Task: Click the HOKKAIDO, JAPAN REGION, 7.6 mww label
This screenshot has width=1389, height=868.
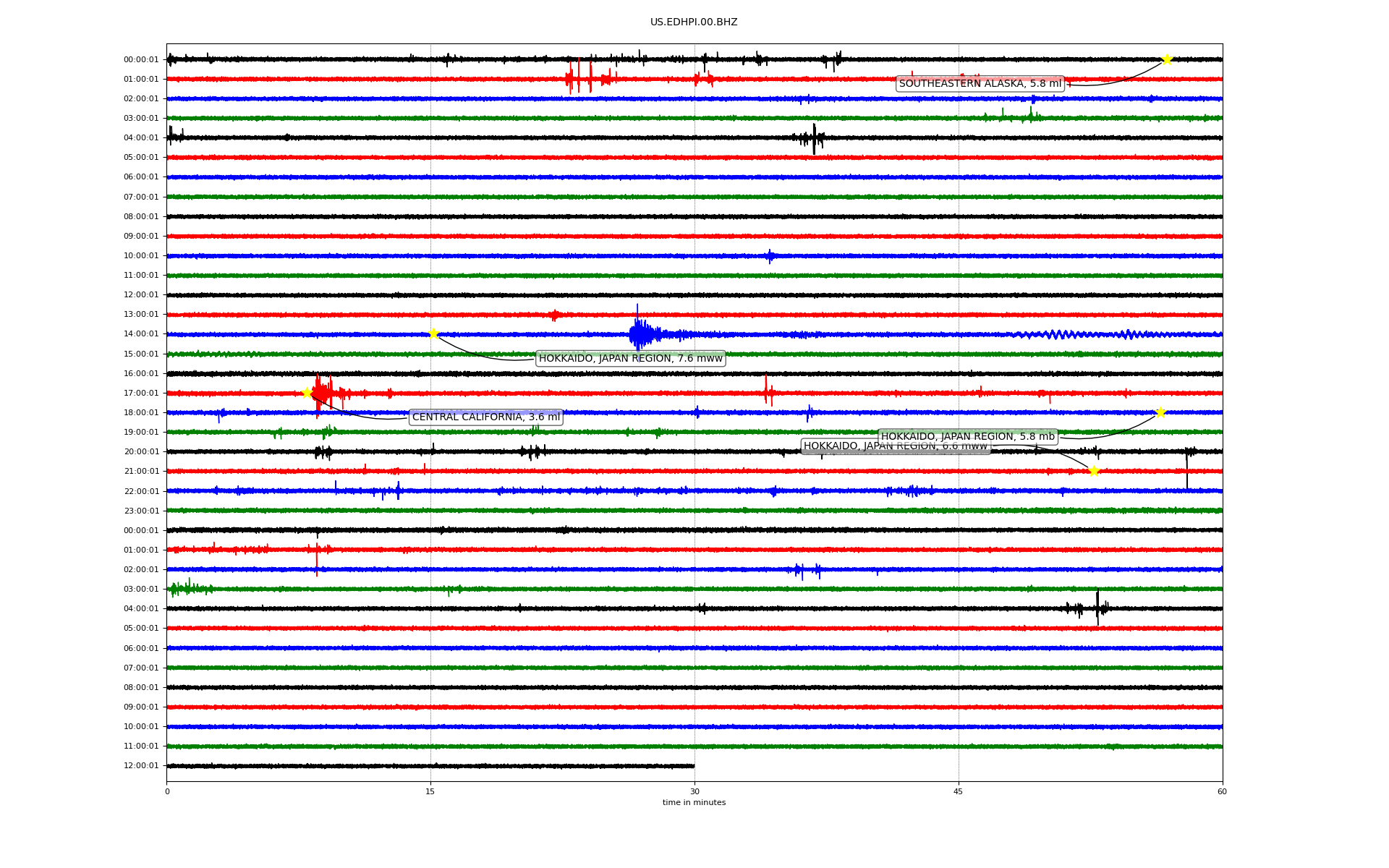Action: (630, 358)
